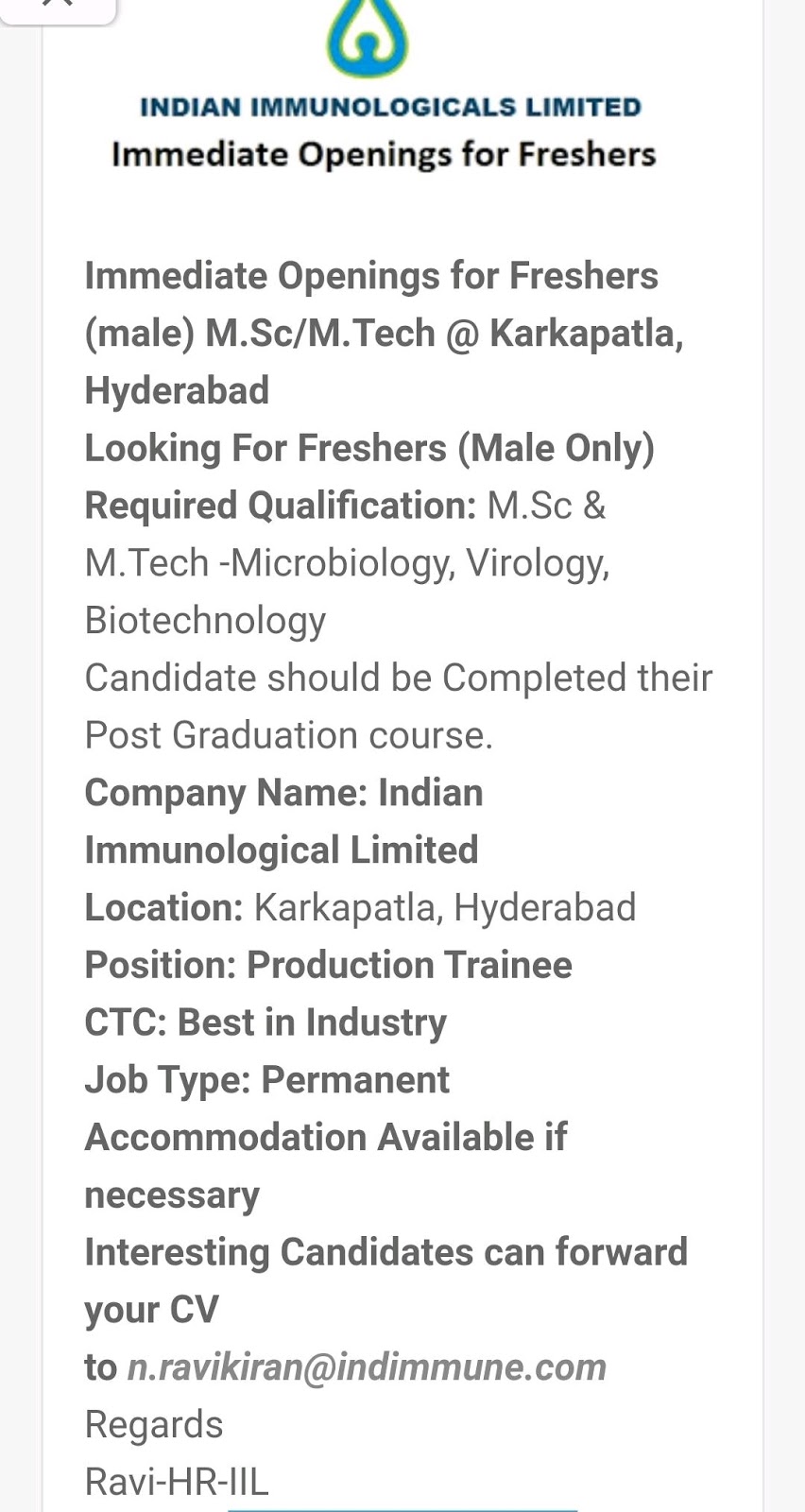Image resolution: width=805 pixels, height=1512 pixels.
Task: Select the 'Job Type: Permanent' text
Action: tap(267, 1080)
